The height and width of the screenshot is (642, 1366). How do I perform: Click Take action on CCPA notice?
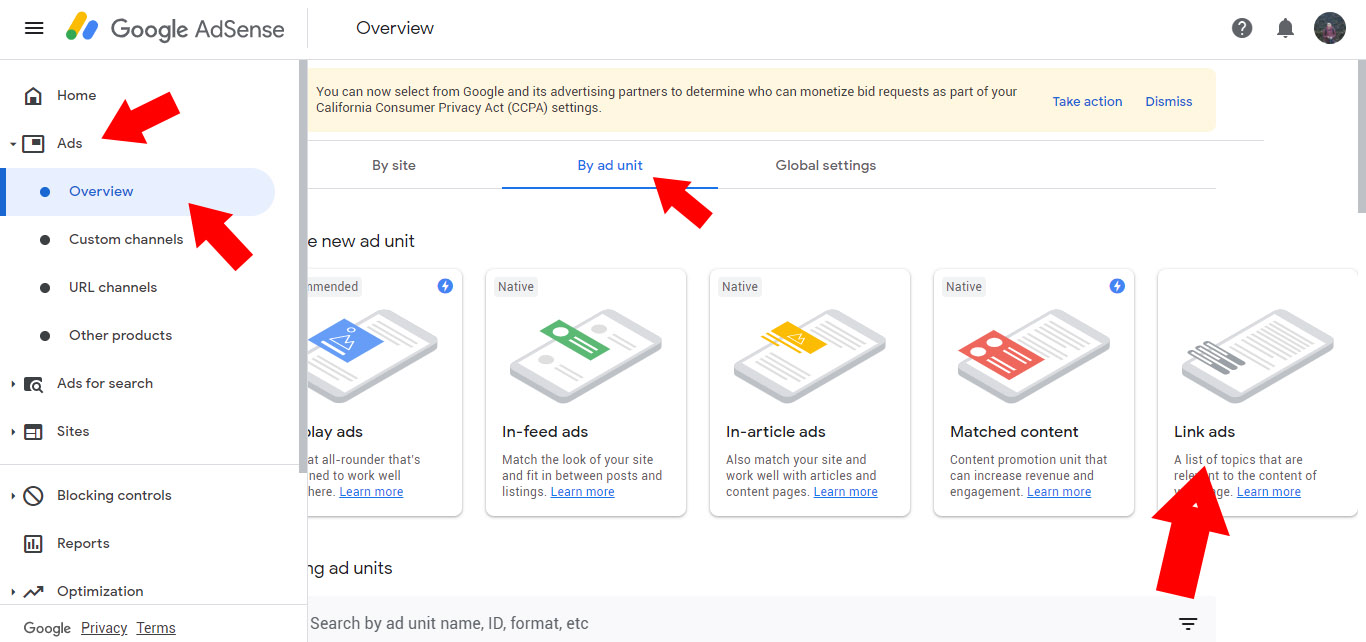1087,101
